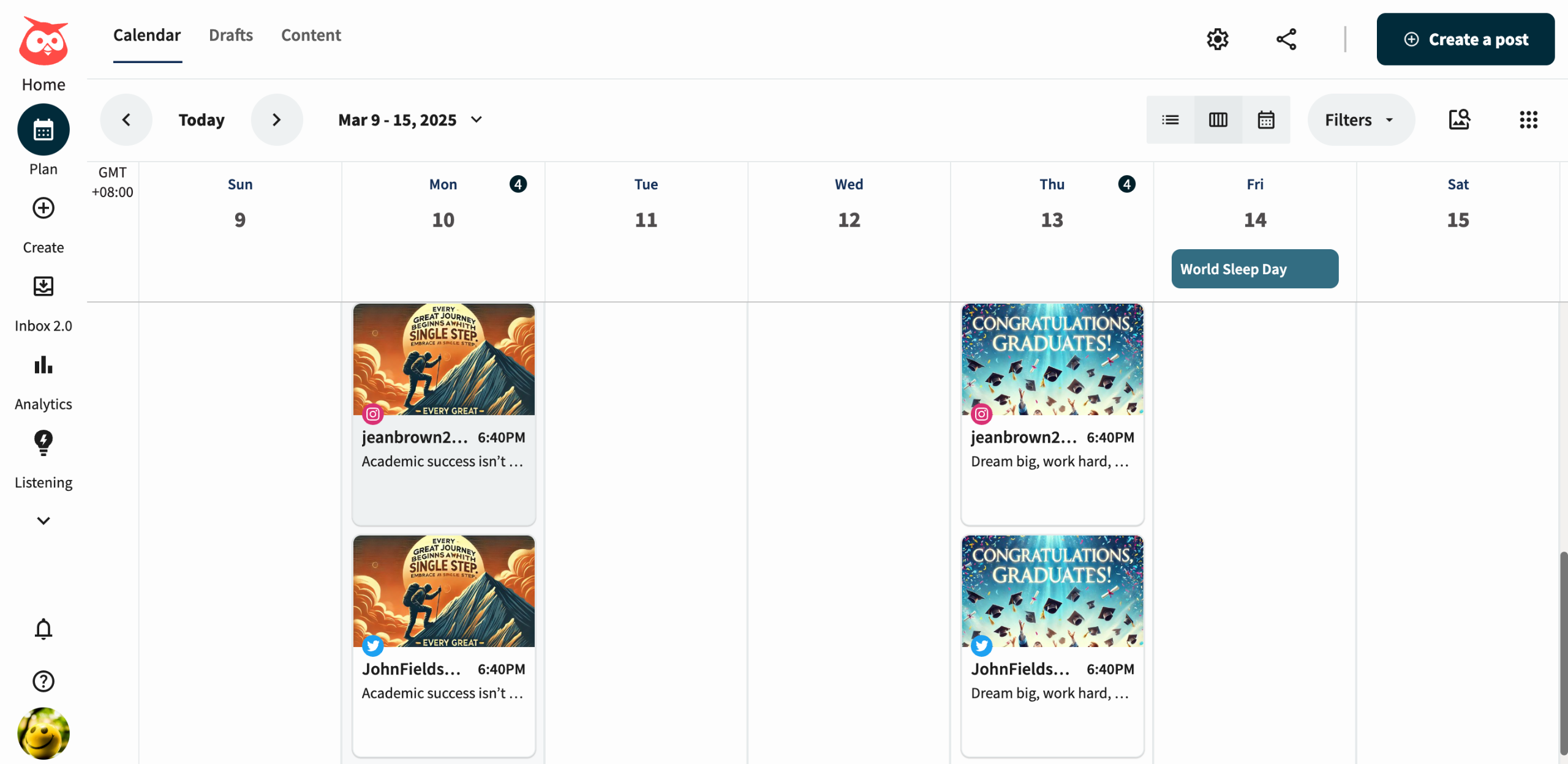This screenshot has height=764, width=1568.
Task: Open Analytics bar chart icon
Action: click(x=43, y=365)
